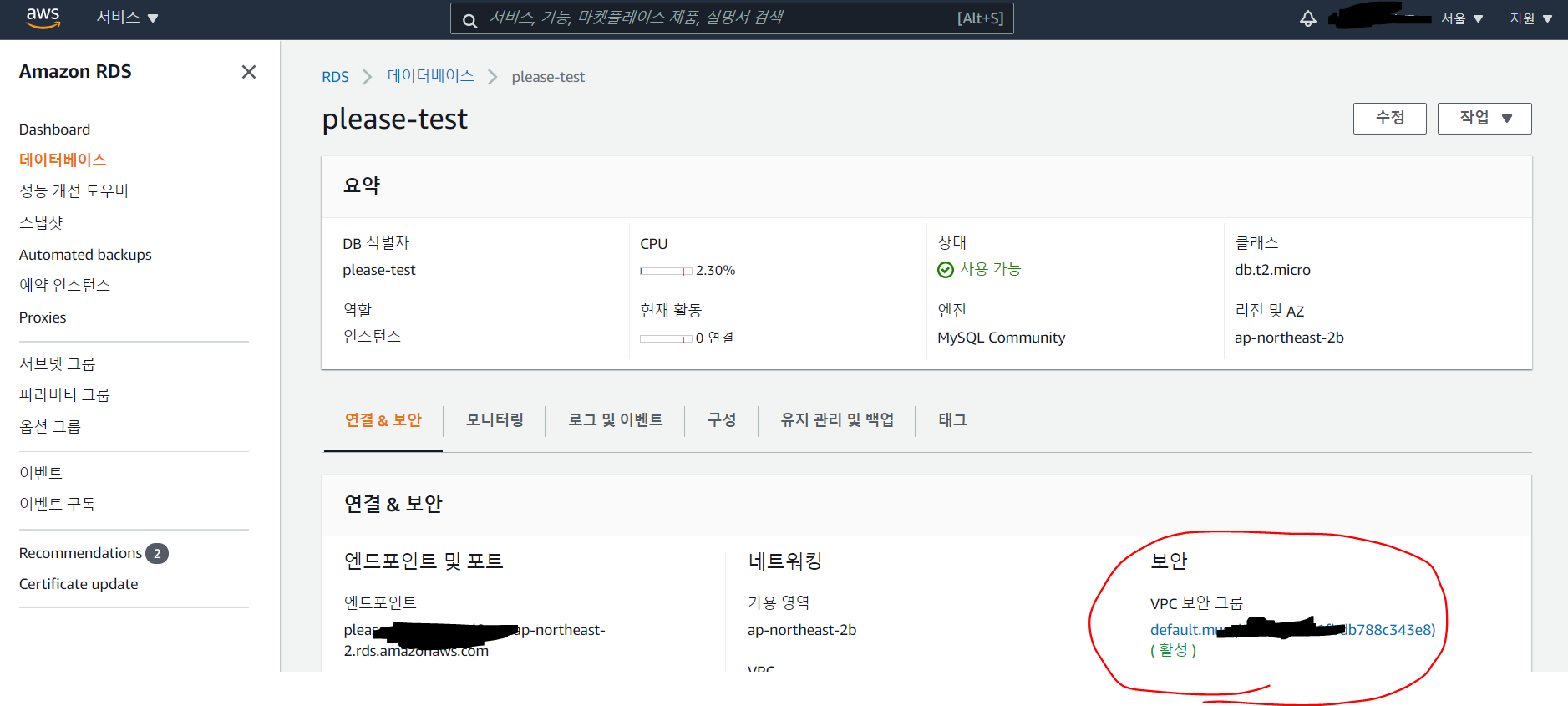Click the 인스턴스 role value
Viewport: 1568px width, 706px height.
coord(372,337)
